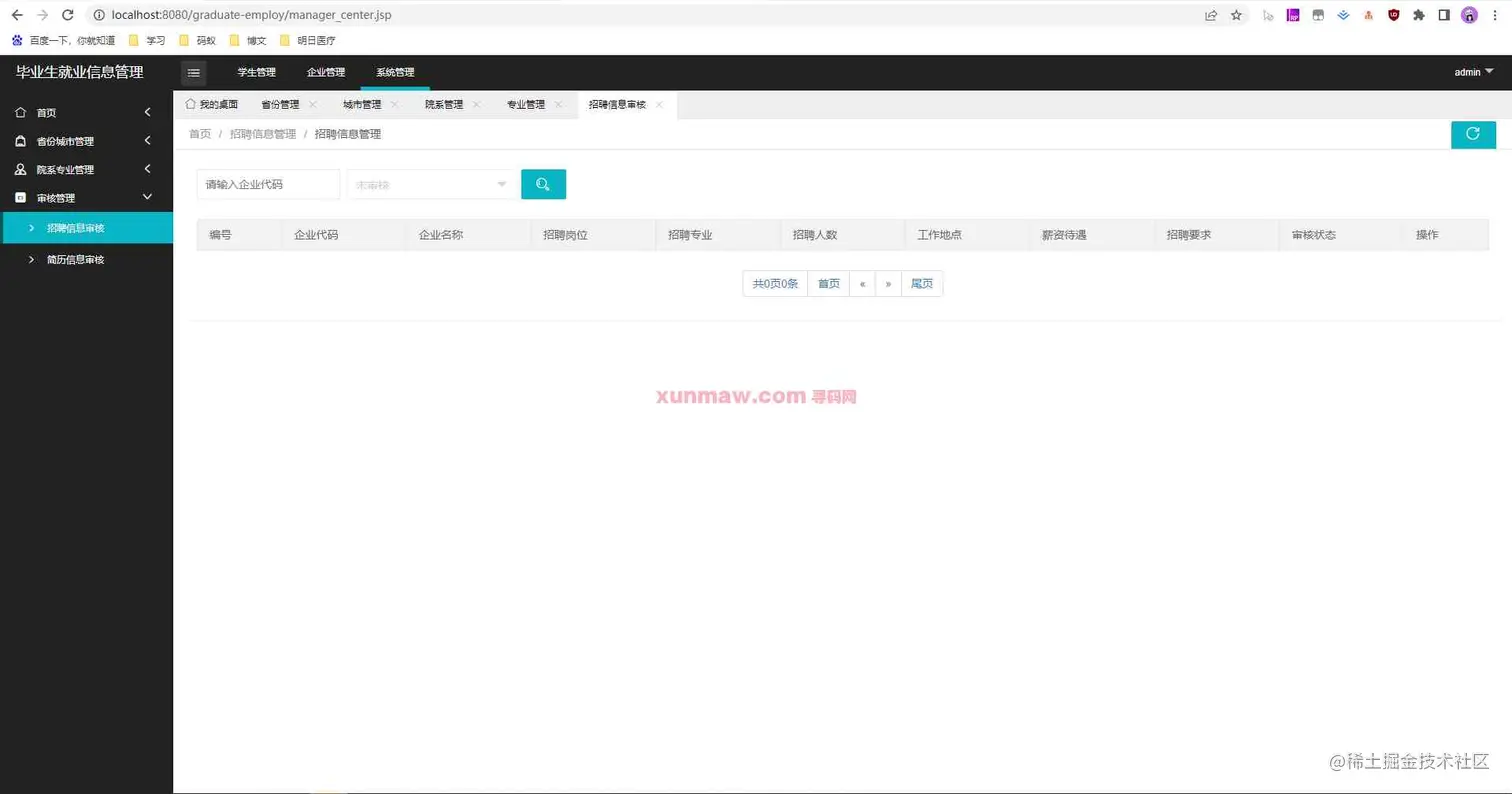Open the uBlock Origin shield extension
Viewport: 1512px width, 794px height.
click(1393, 15)
